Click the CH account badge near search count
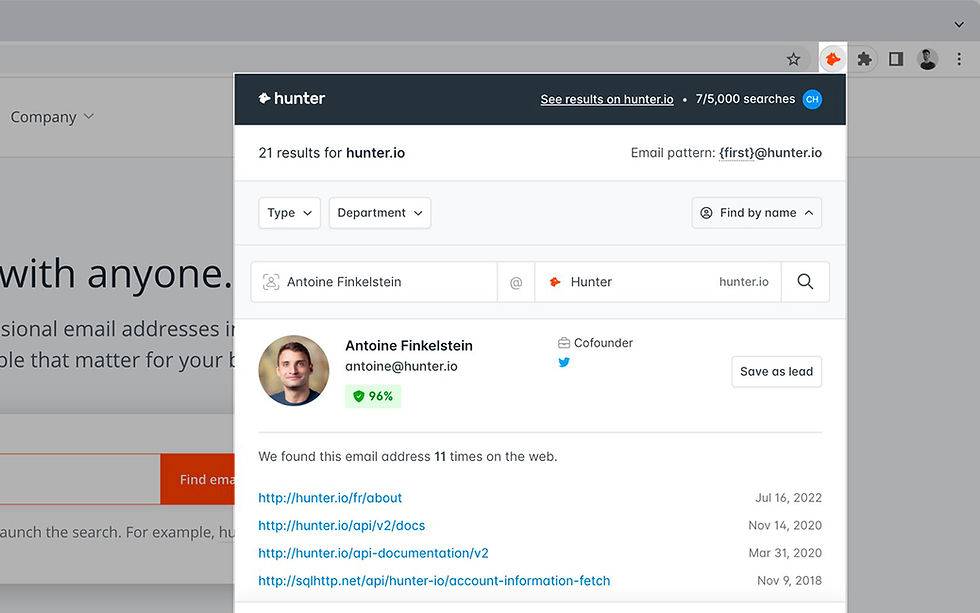980x613 pixels. [x=812, y=99]
